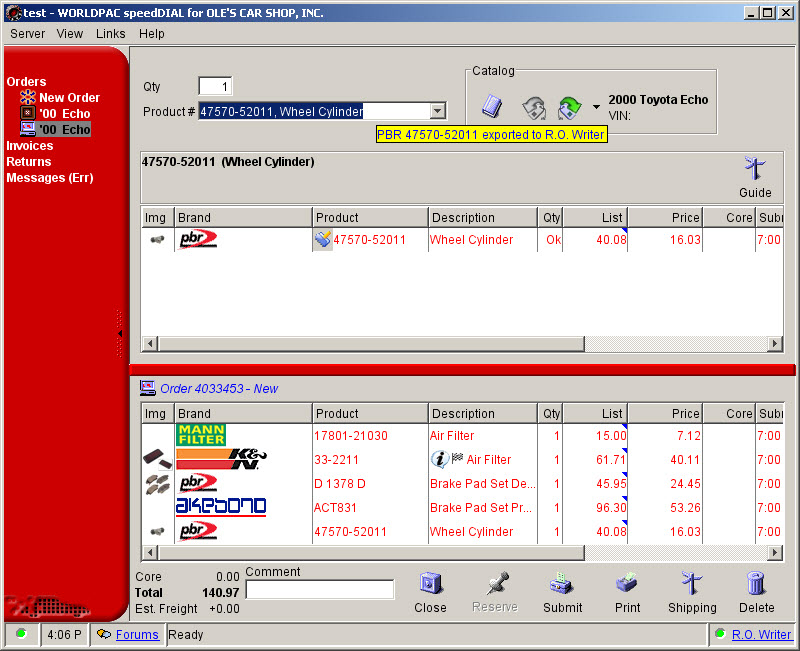Click left arrow of order table scrollbar

pyautogui.click(x=149, y=552)
